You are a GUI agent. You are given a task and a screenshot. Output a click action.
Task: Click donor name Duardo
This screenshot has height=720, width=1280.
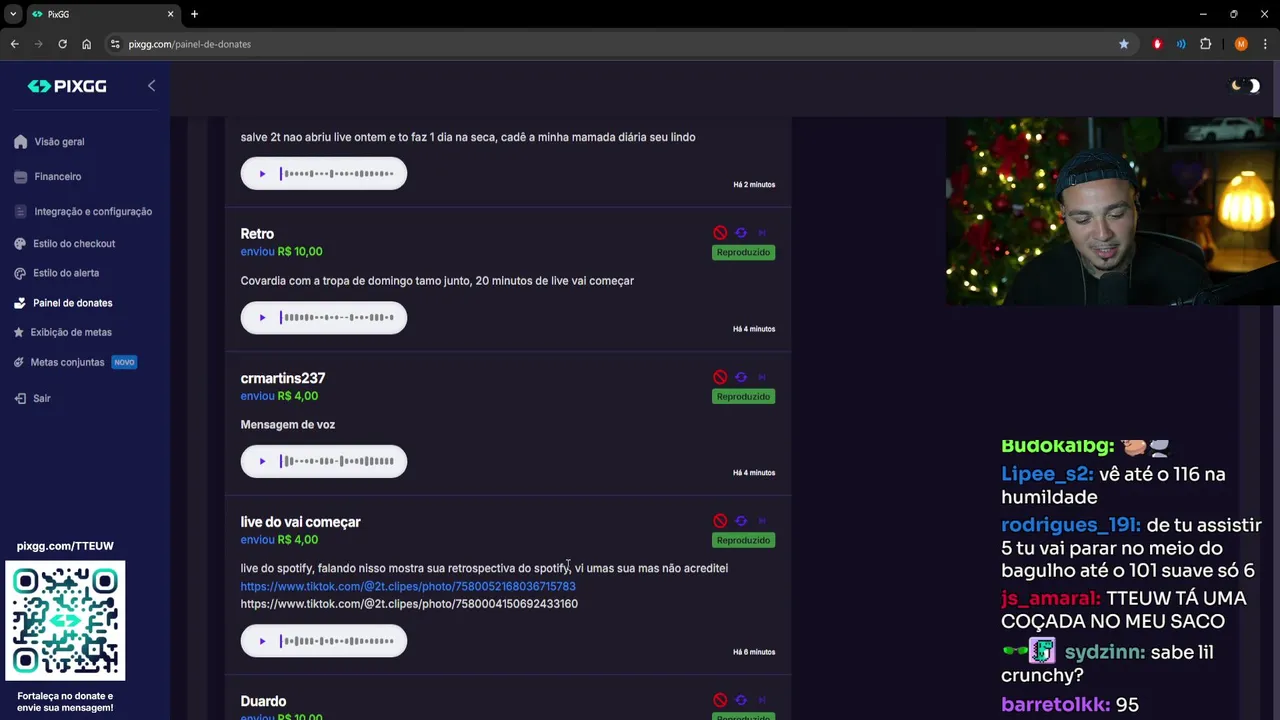[x=263, y=701]
